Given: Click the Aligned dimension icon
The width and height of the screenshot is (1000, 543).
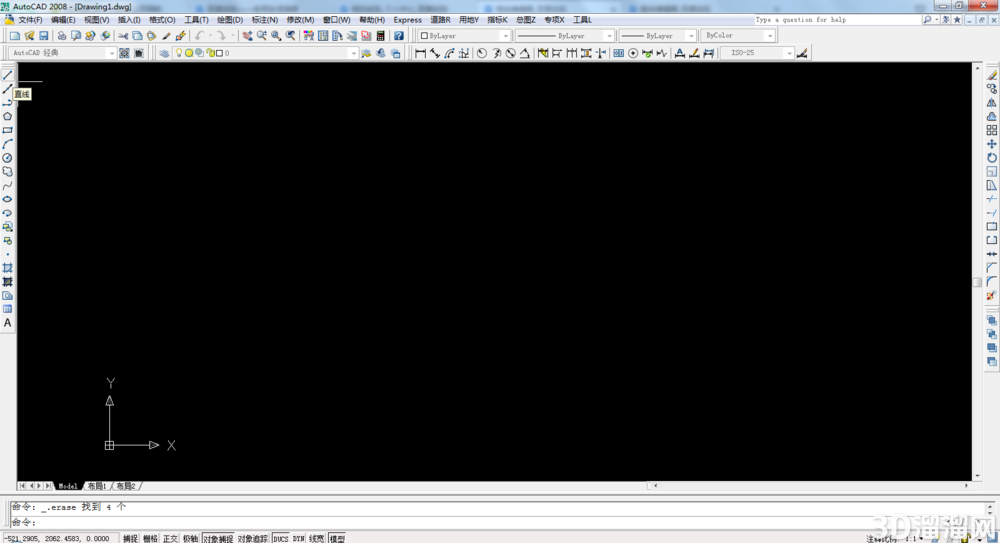Looking at the screenshot, I should pos(435,53).
